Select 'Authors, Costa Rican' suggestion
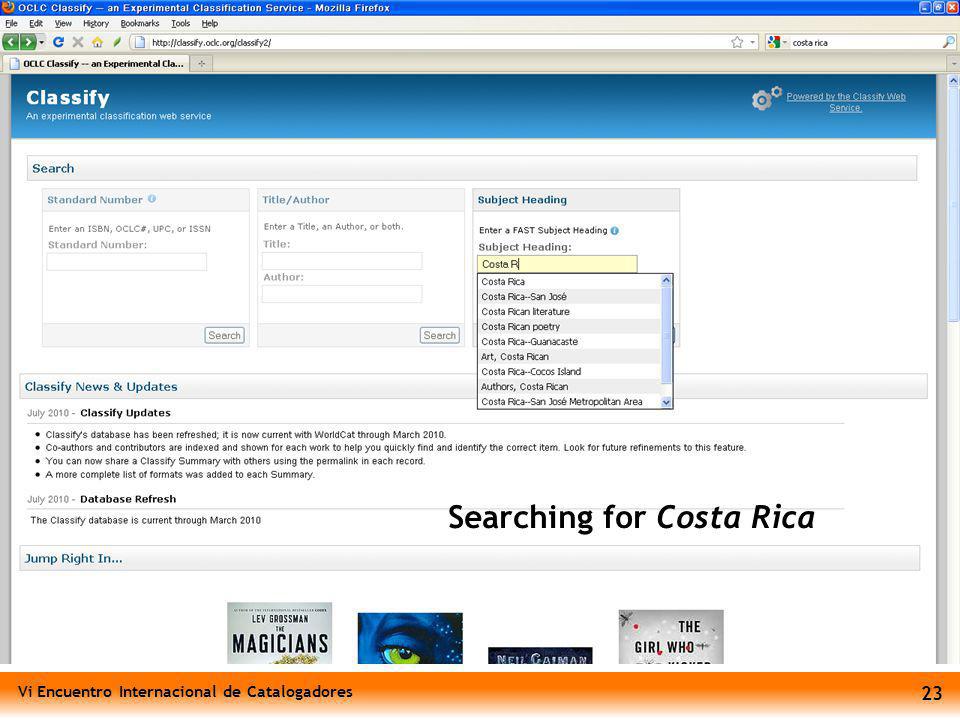Screen dimensions: 960x720 [569, 386]
